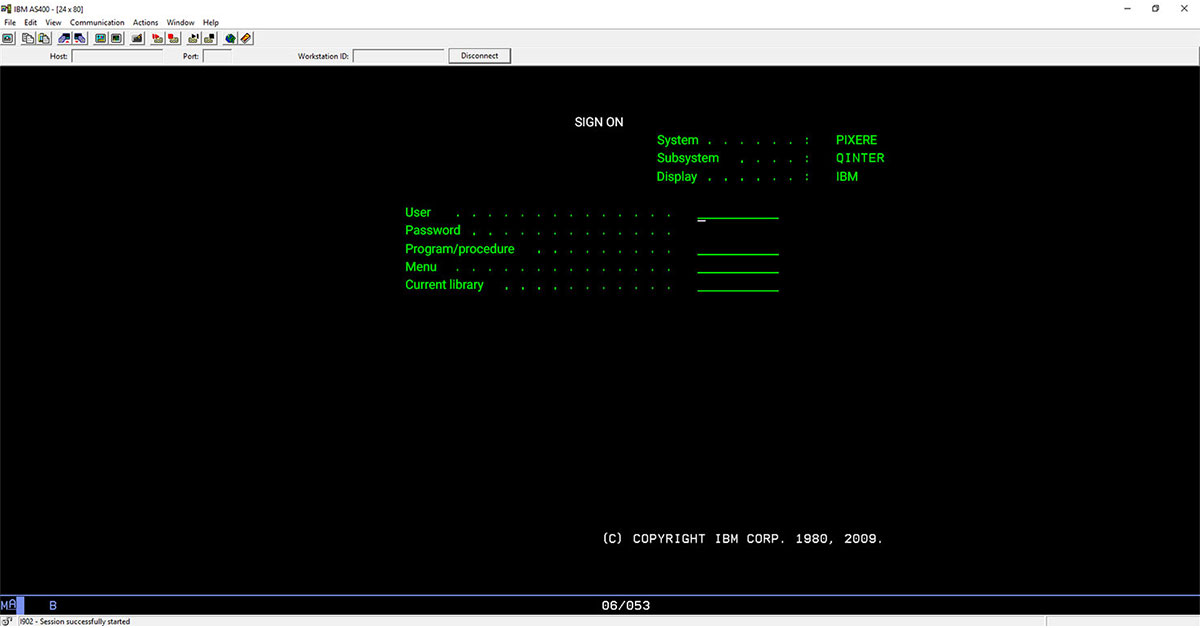Screen dimensions: 1200x628
Task: Click the Help Index toolbar icon
Action: coord(246,38)
